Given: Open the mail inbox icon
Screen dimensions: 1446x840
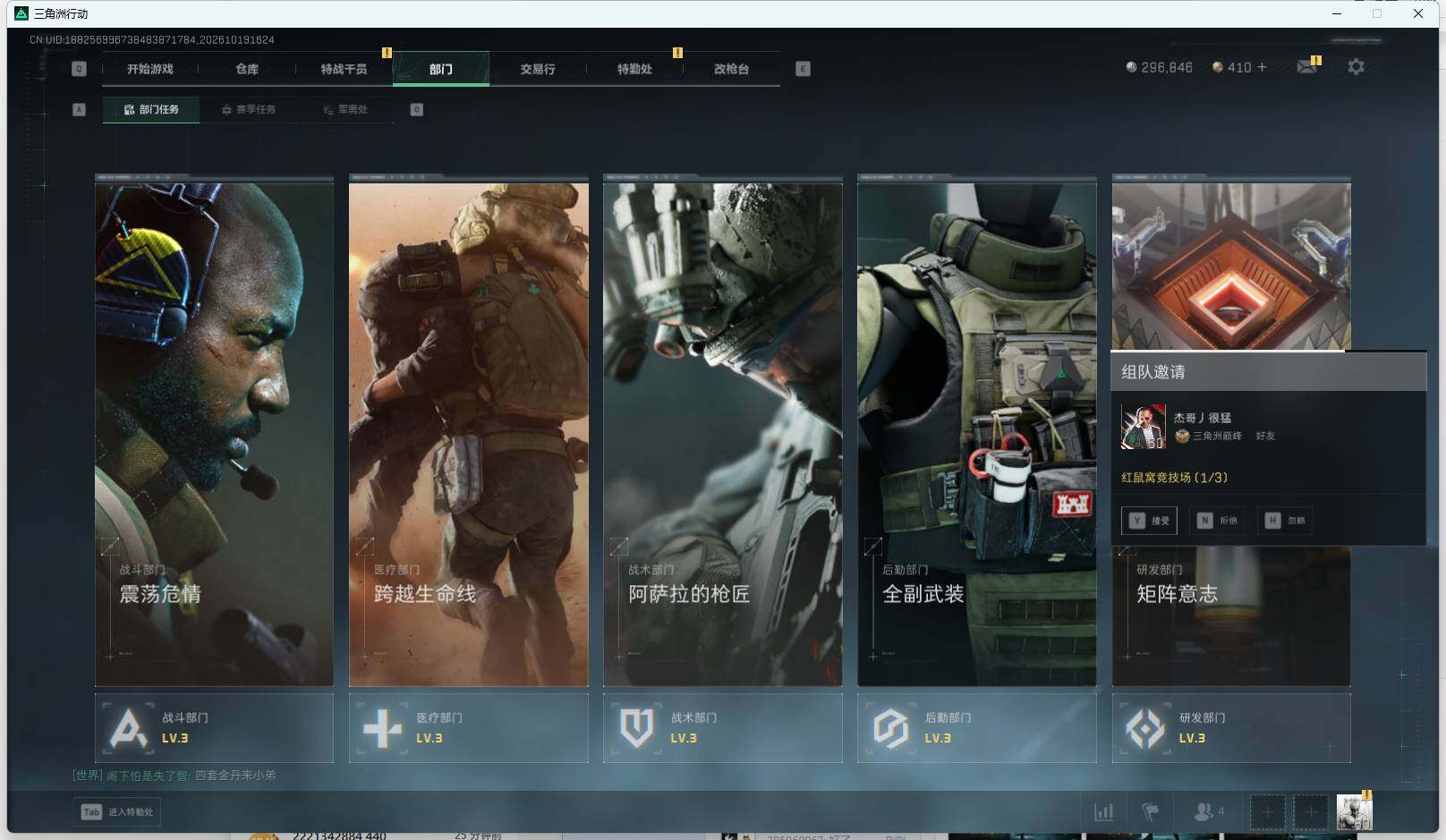Looking at the screenshot, I should (x=1307, y=67).
